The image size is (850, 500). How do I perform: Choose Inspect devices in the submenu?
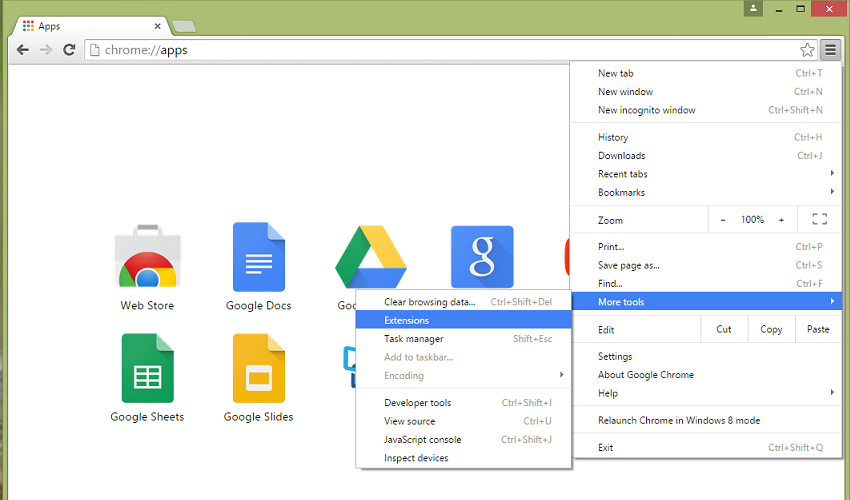click(463, 458)
